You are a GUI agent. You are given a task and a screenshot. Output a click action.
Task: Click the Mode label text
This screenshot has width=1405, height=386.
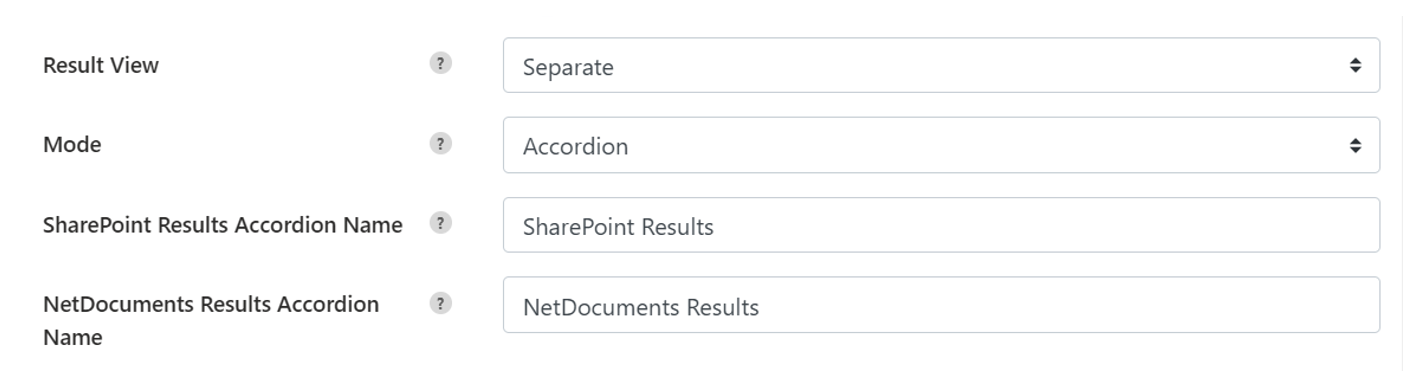click(72, 145)
